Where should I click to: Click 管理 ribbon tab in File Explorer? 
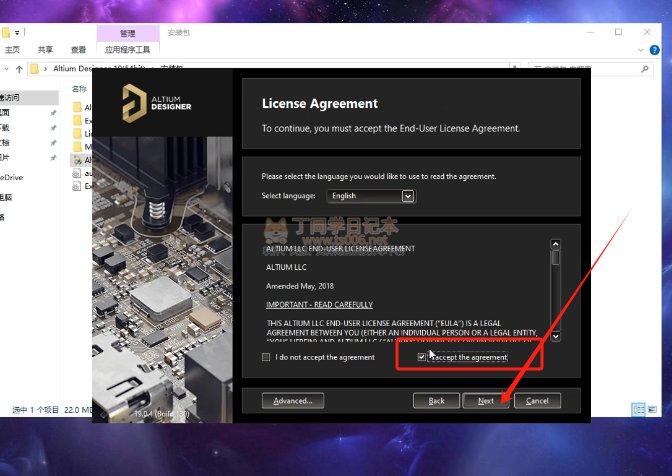coord(128,33)
